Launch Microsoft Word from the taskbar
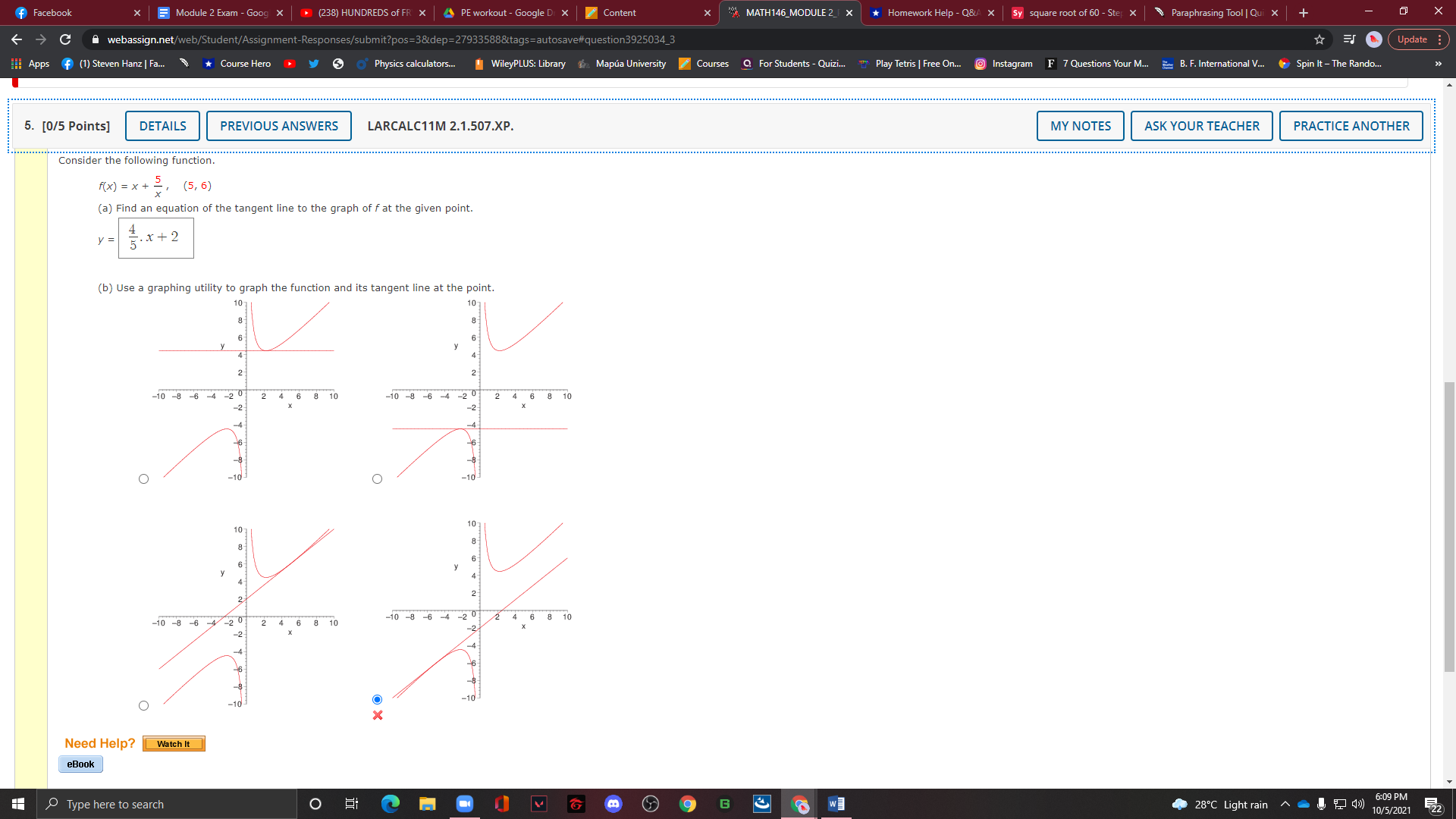This screenshot has width=1456, height=819. point(836,804)
